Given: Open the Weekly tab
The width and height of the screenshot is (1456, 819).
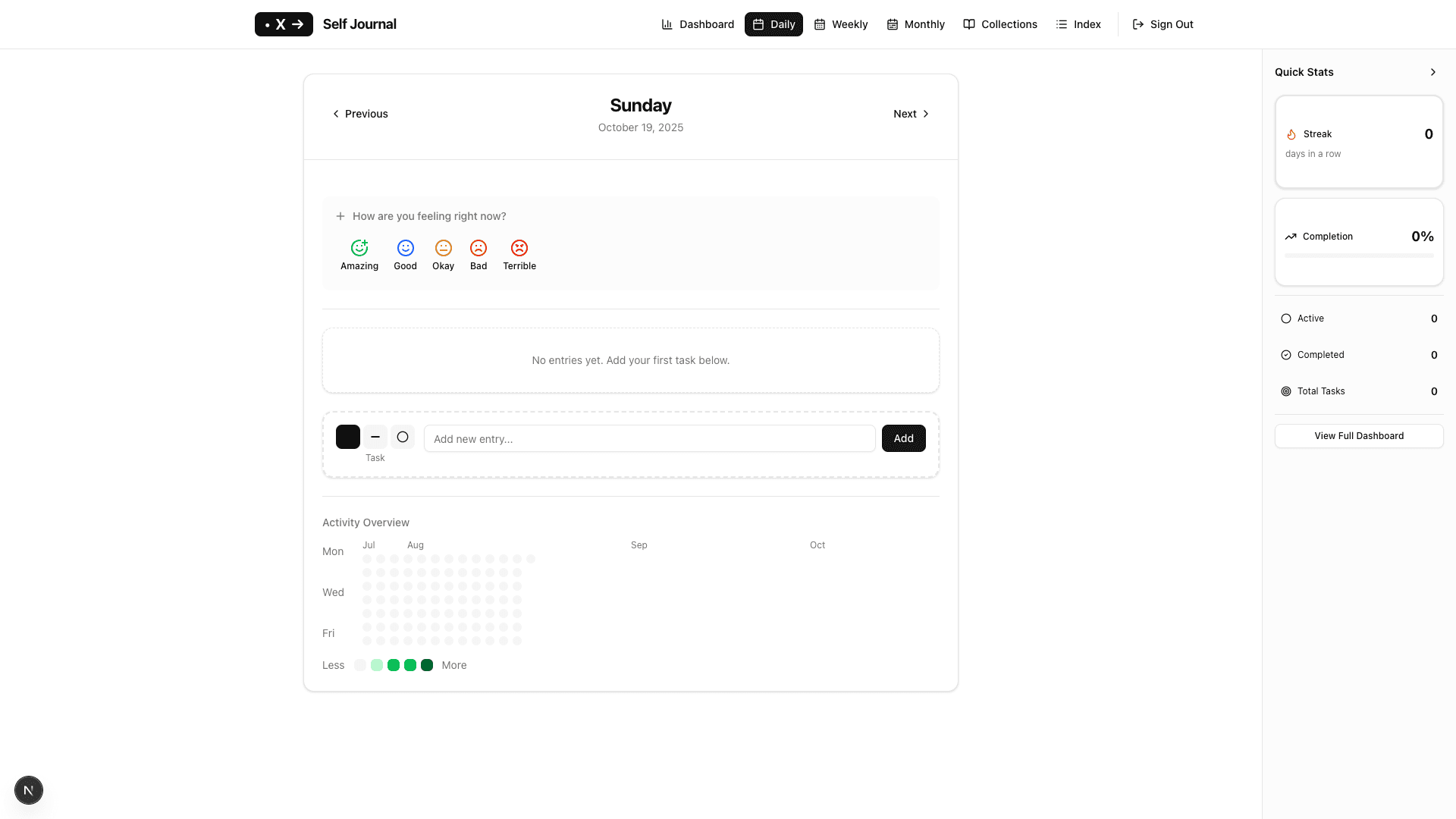Looking at the screenshot, I should (841, 24).
